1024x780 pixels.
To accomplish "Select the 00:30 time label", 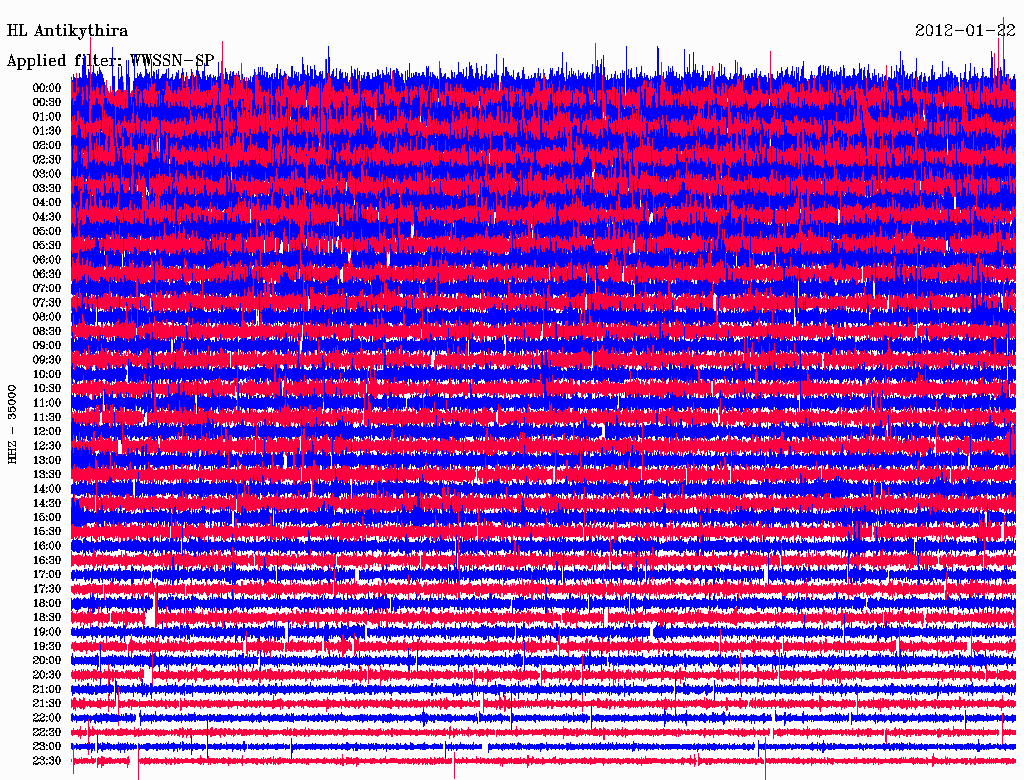I will [47, 103].
